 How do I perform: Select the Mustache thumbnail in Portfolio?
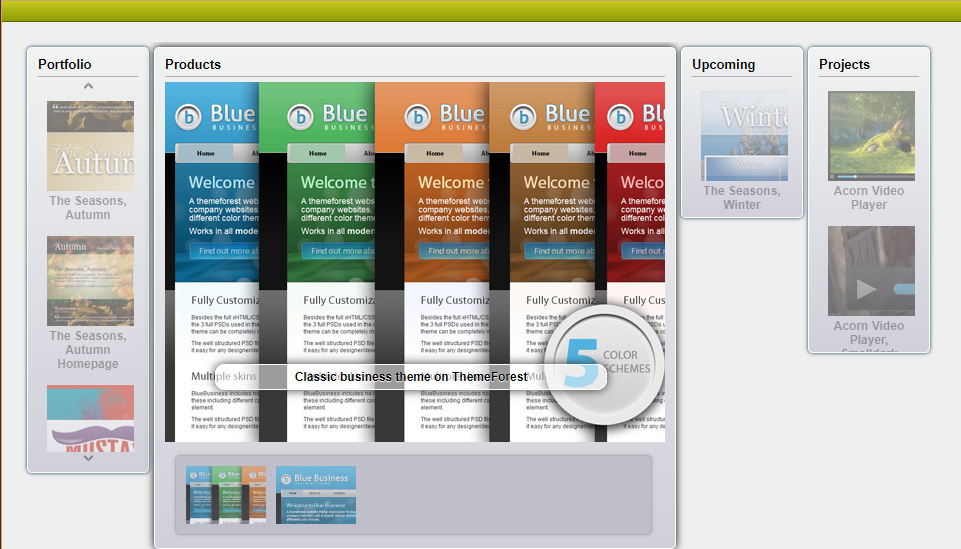pos(91,418)
